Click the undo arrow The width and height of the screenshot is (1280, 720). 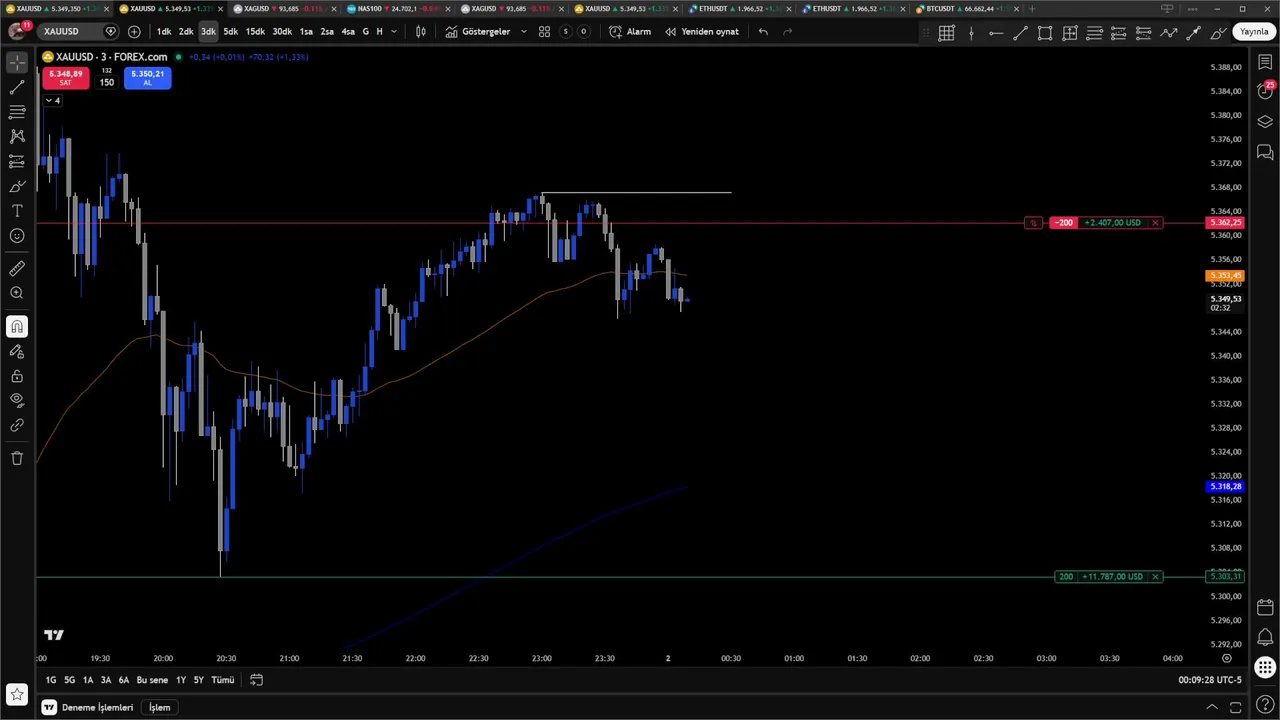[763, 31]
